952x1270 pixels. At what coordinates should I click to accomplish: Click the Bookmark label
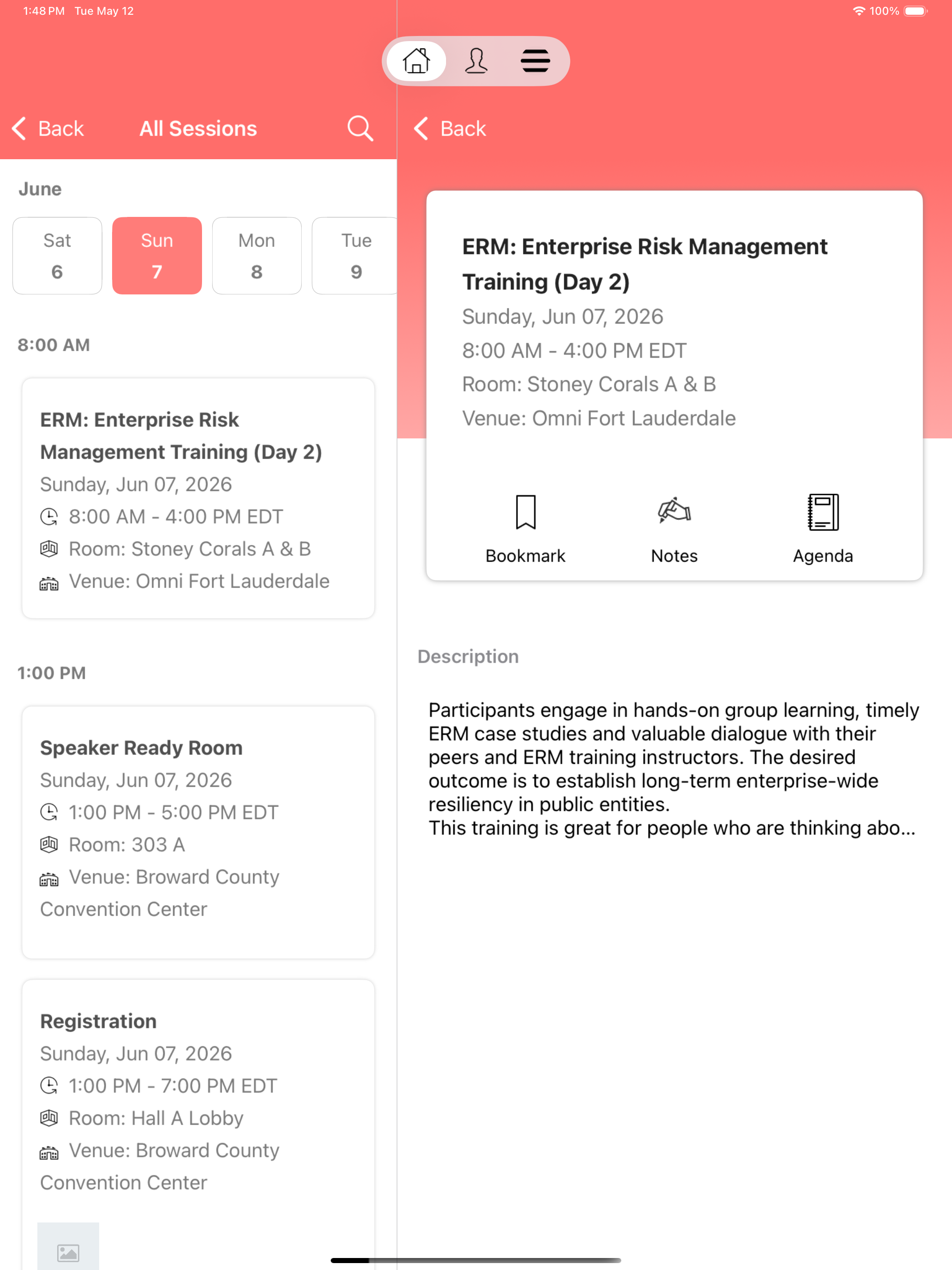(x=526, y=556)
